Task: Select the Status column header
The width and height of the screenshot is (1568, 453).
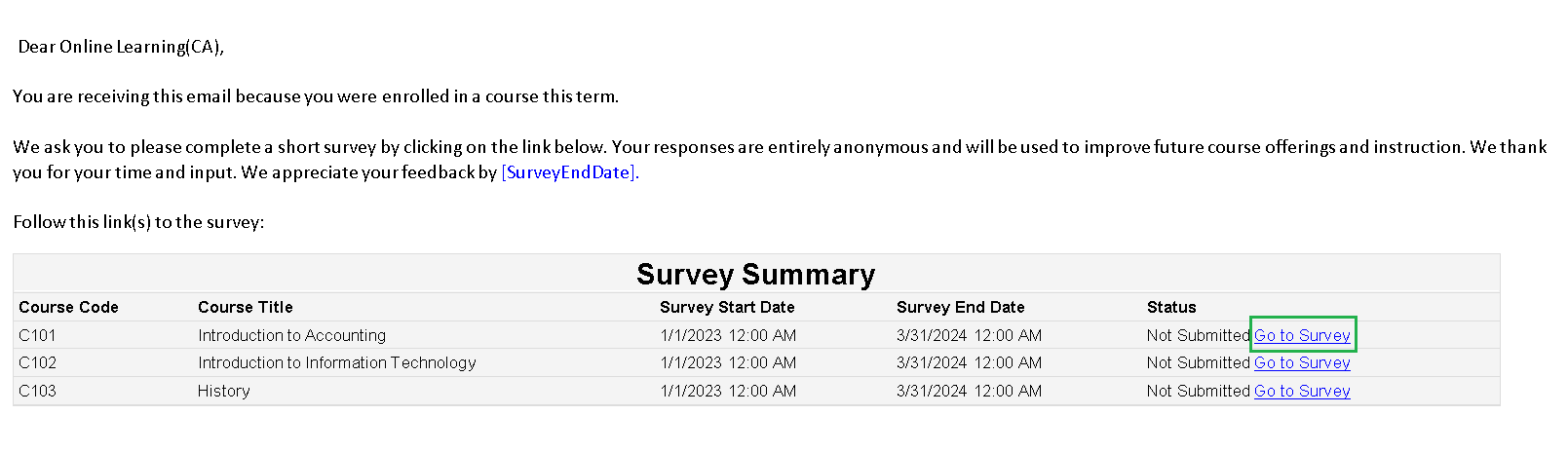Action: tap(1170, 307)
